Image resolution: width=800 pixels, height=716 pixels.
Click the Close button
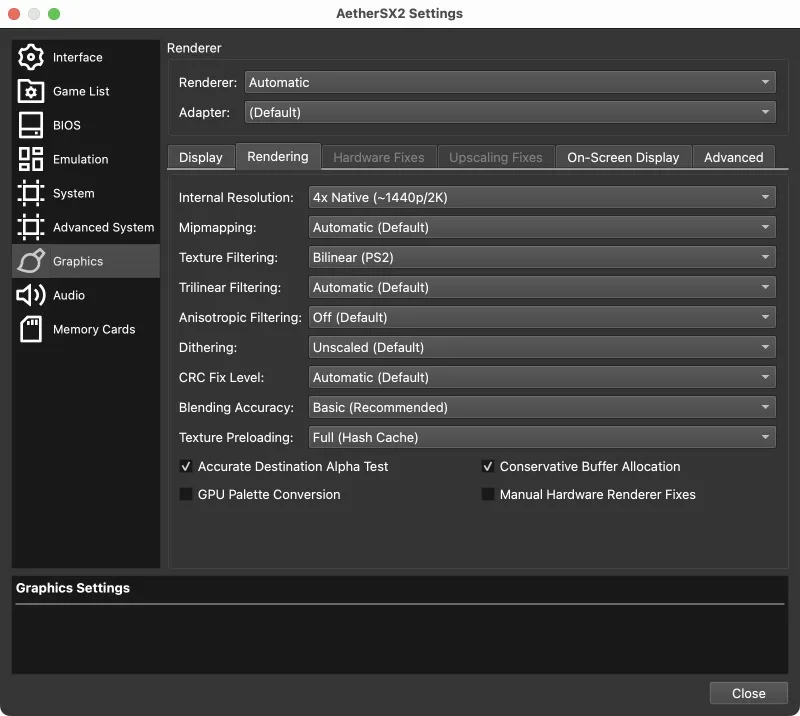(748, 693)
